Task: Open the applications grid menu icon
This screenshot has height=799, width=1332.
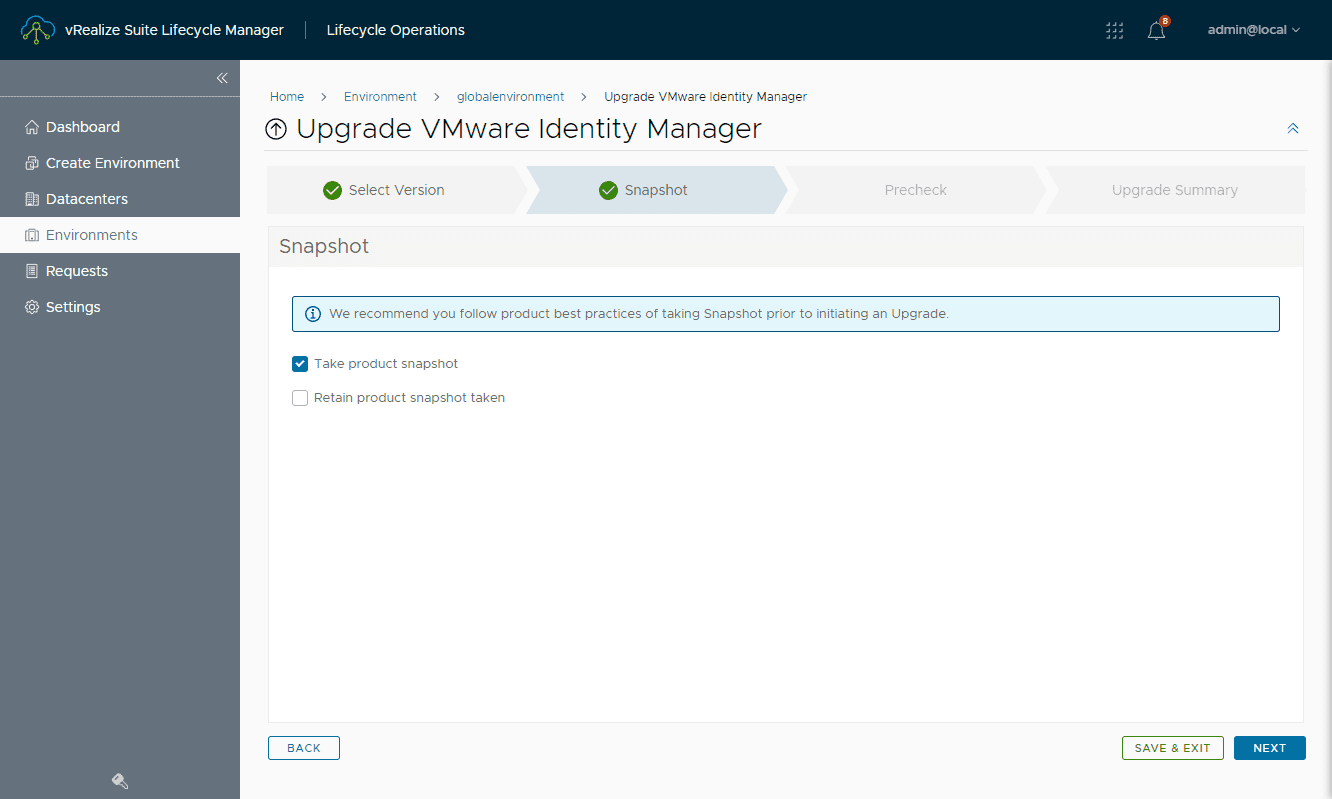Action: click(1115, 30)
